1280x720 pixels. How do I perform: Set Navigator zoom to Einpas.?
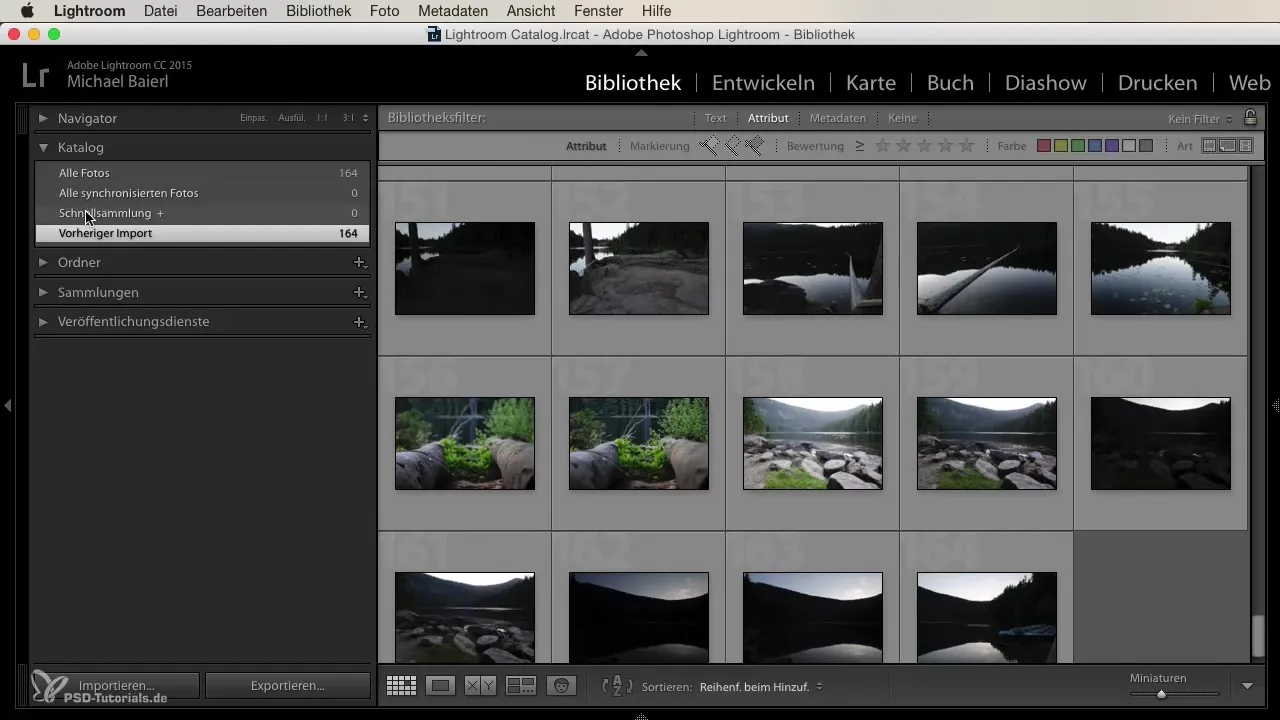pyautogui.click(x=253, y=118)
